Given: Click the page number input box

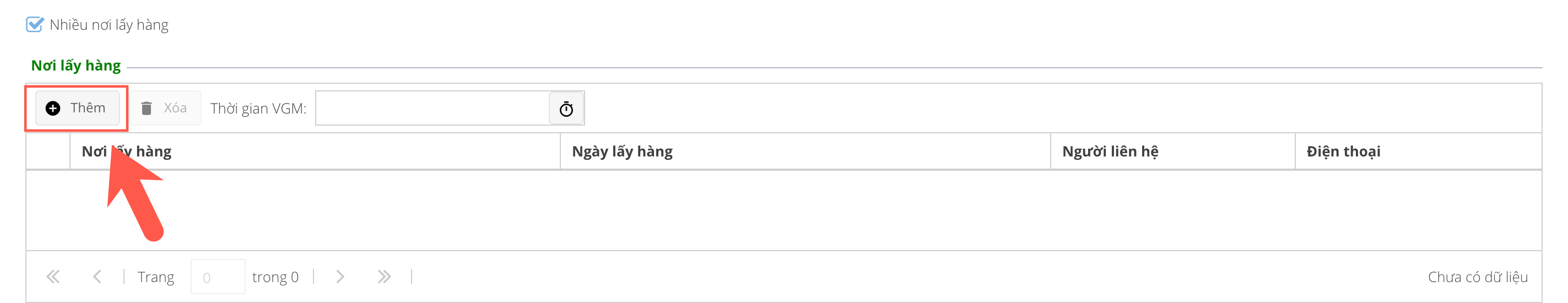Looking at the screenshot, I should tap(217, 277).
